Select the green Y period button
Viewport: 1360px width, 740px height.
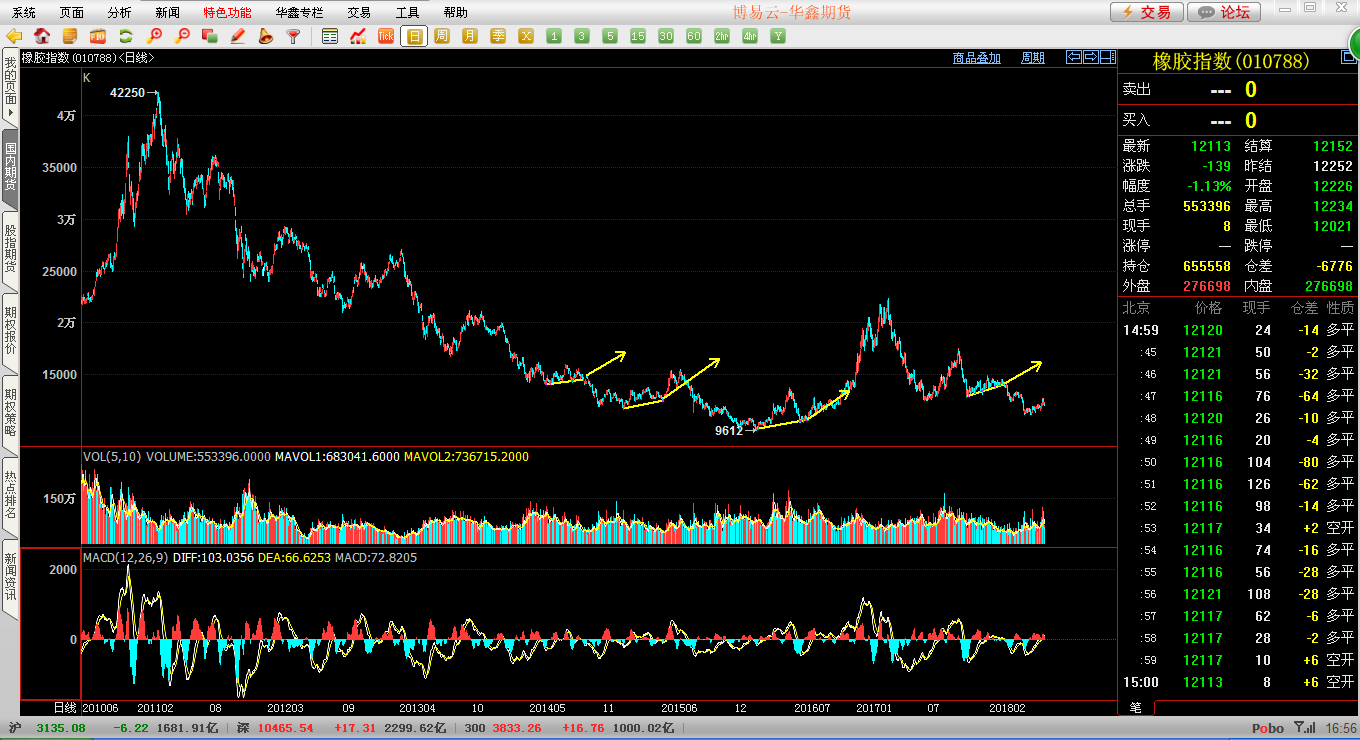tap(778, 36)
